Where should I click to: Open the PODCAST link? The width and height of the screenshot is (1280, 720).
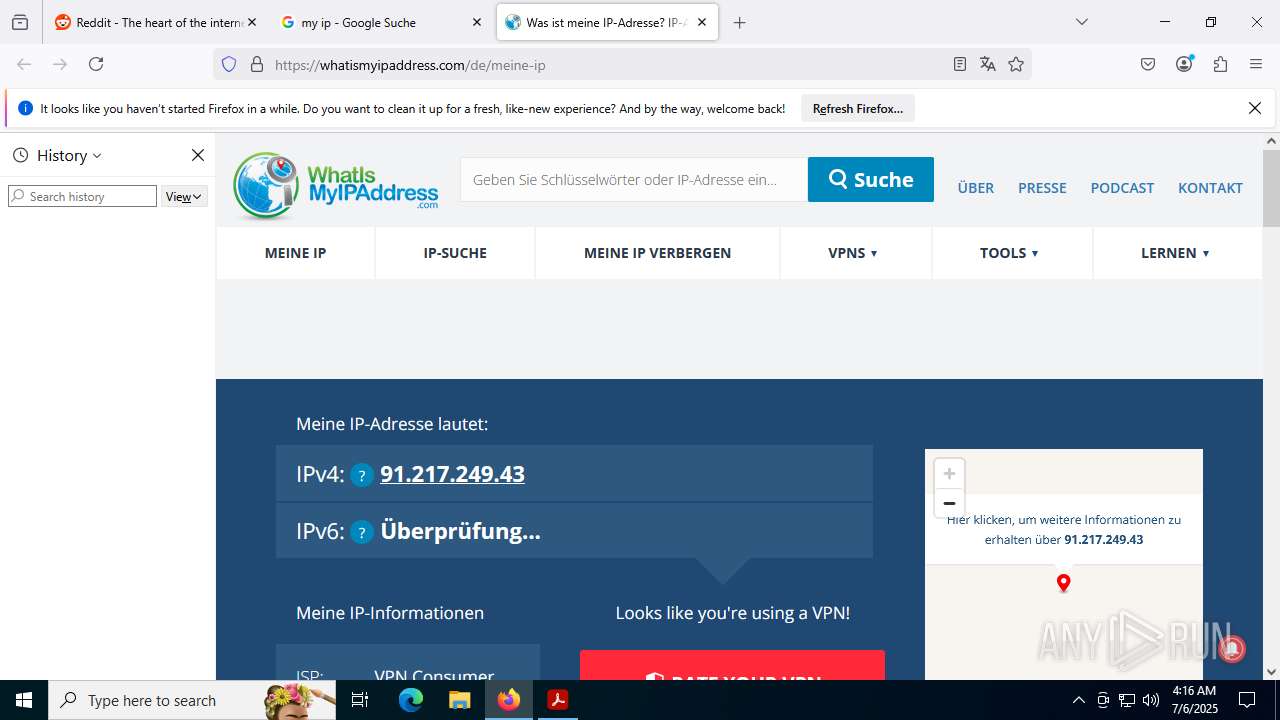click(1122, 188)
